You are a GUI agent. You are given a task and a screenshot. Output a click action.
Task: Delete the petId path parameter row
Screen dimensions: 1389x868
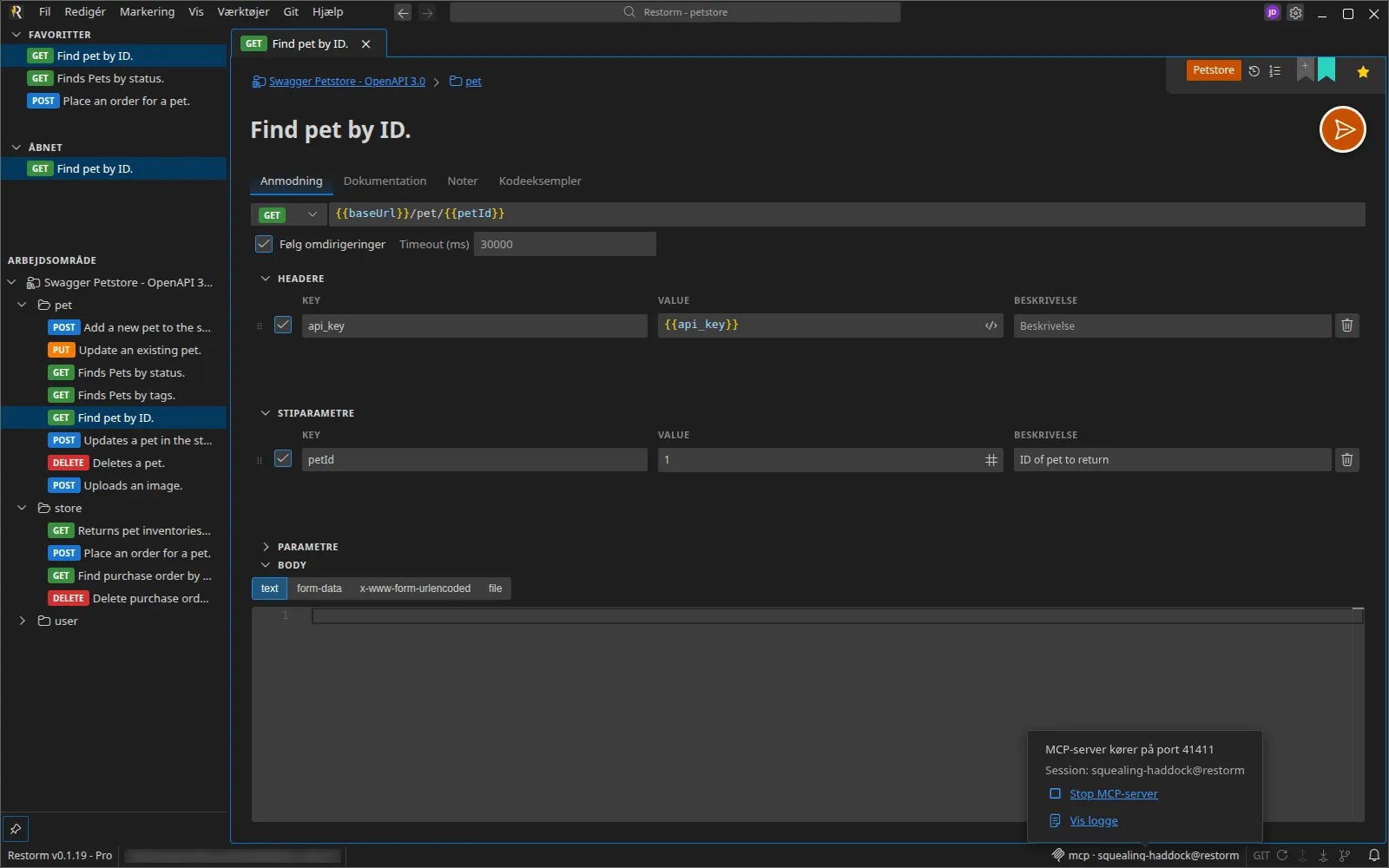pyautogui.click(x=1346, y=459)
